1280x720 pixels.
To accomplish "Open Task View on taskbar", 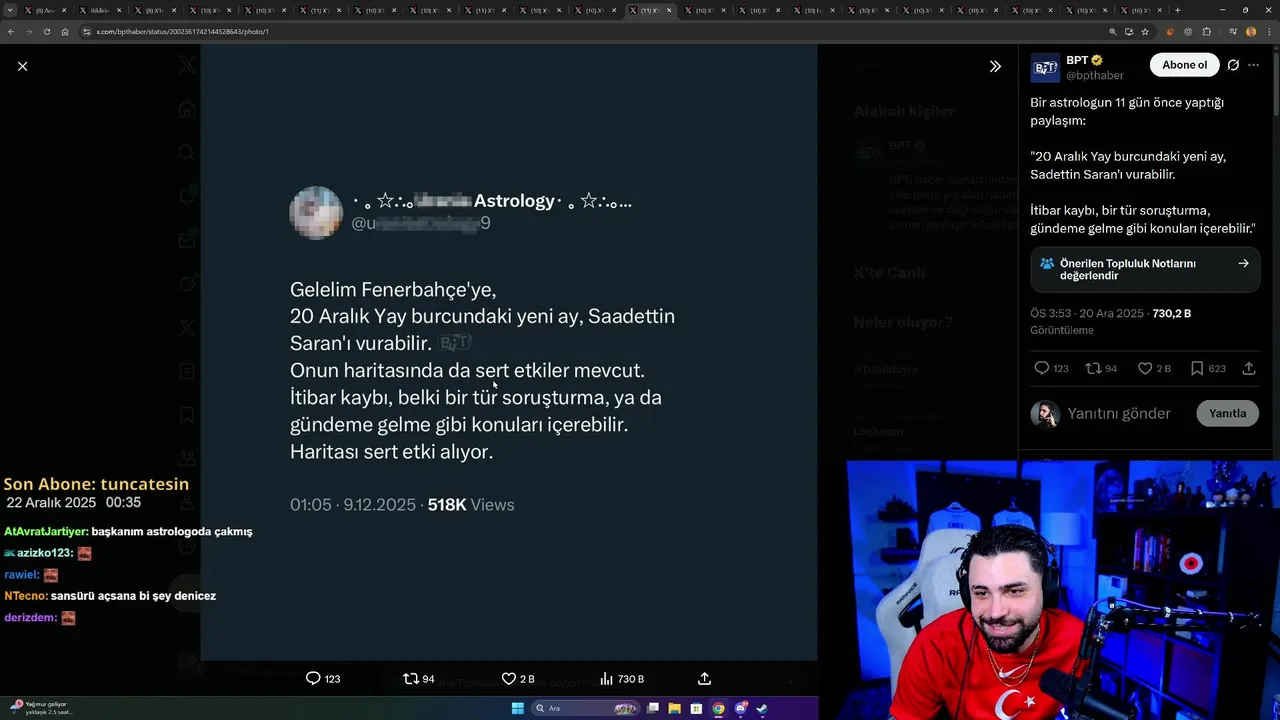I will click(x=653, y=708).
